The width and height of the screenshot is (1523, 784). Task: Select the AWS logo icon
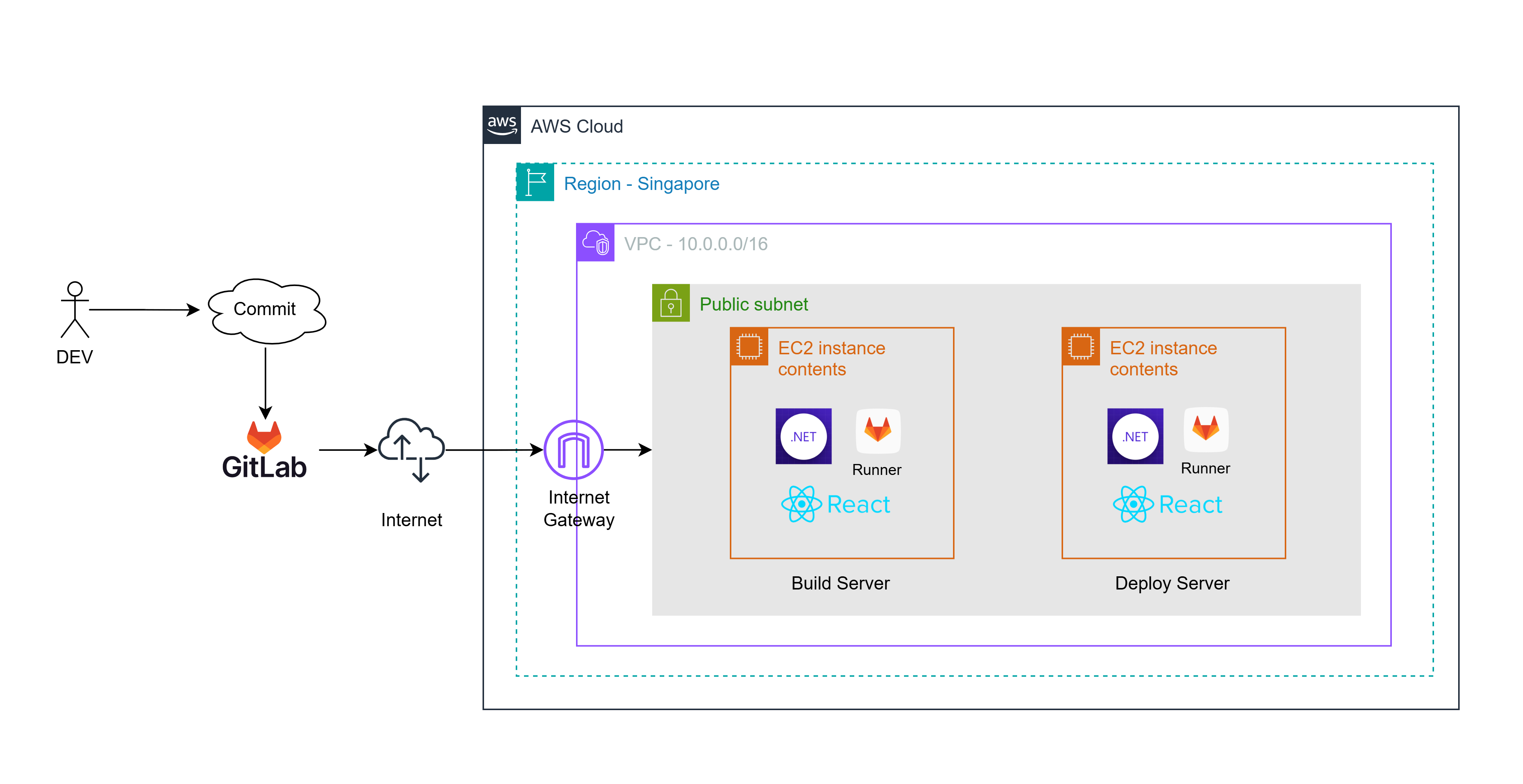click(502, 126)
